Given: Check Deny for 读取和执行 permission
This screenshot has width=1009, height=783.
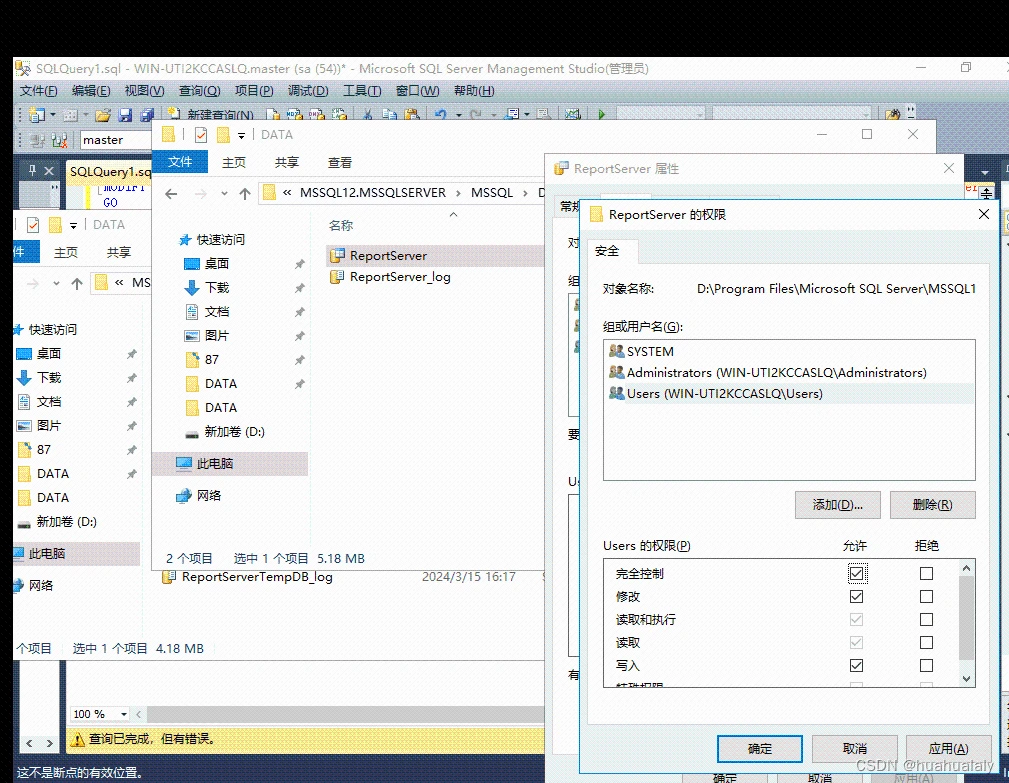Looking at the screenshot, I should 927,620.
